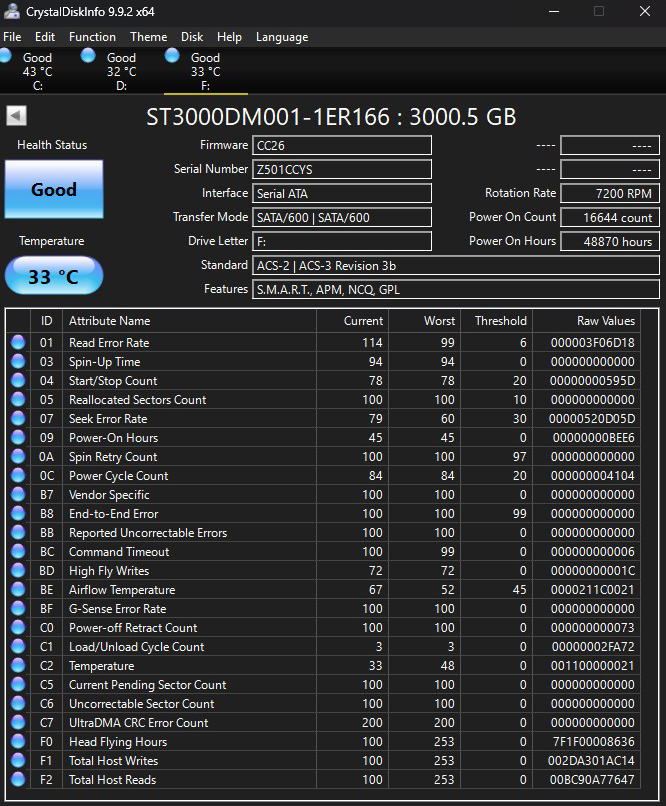Open the Theme menu
This screenshot has width=666, height=806.
pyautogui.click(x=149, y=37)
